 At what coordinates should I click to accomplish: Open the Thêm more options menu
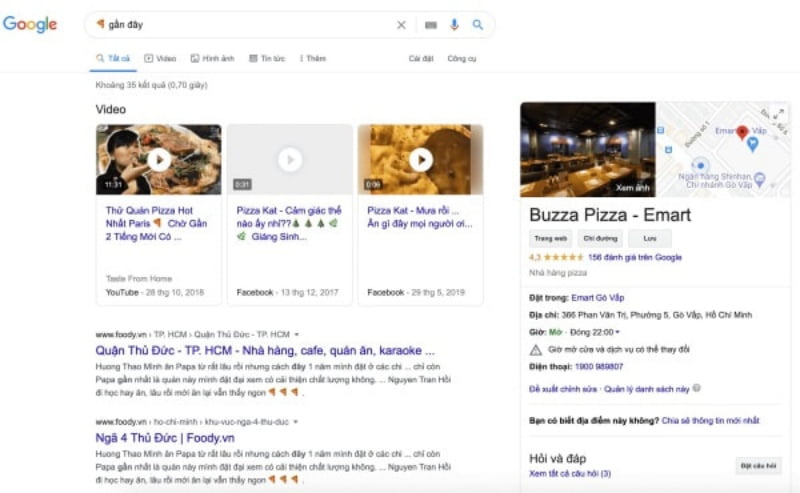(x=312, y=59)
